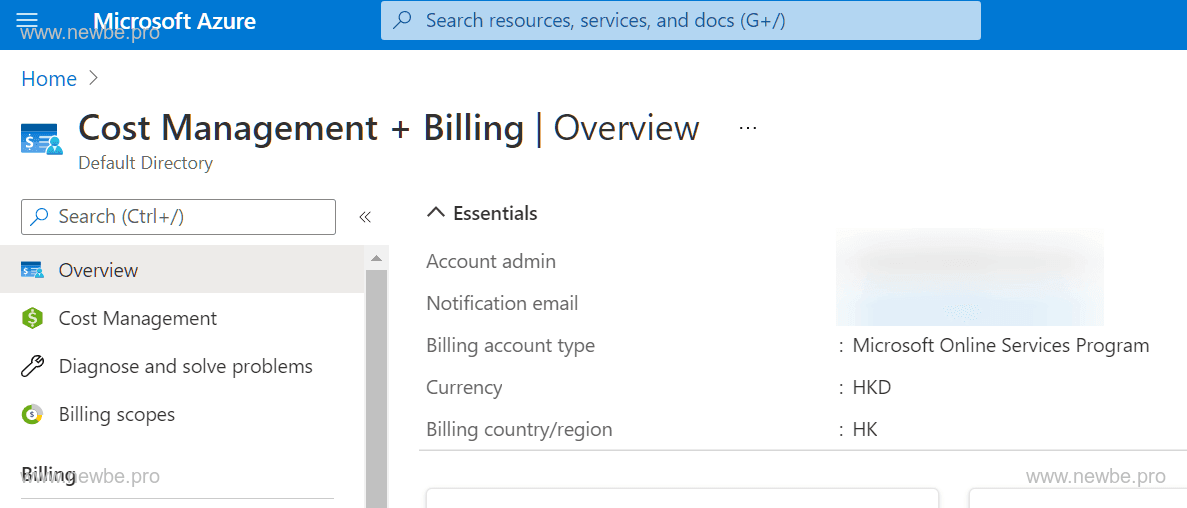Click the global search resources box

680,20
